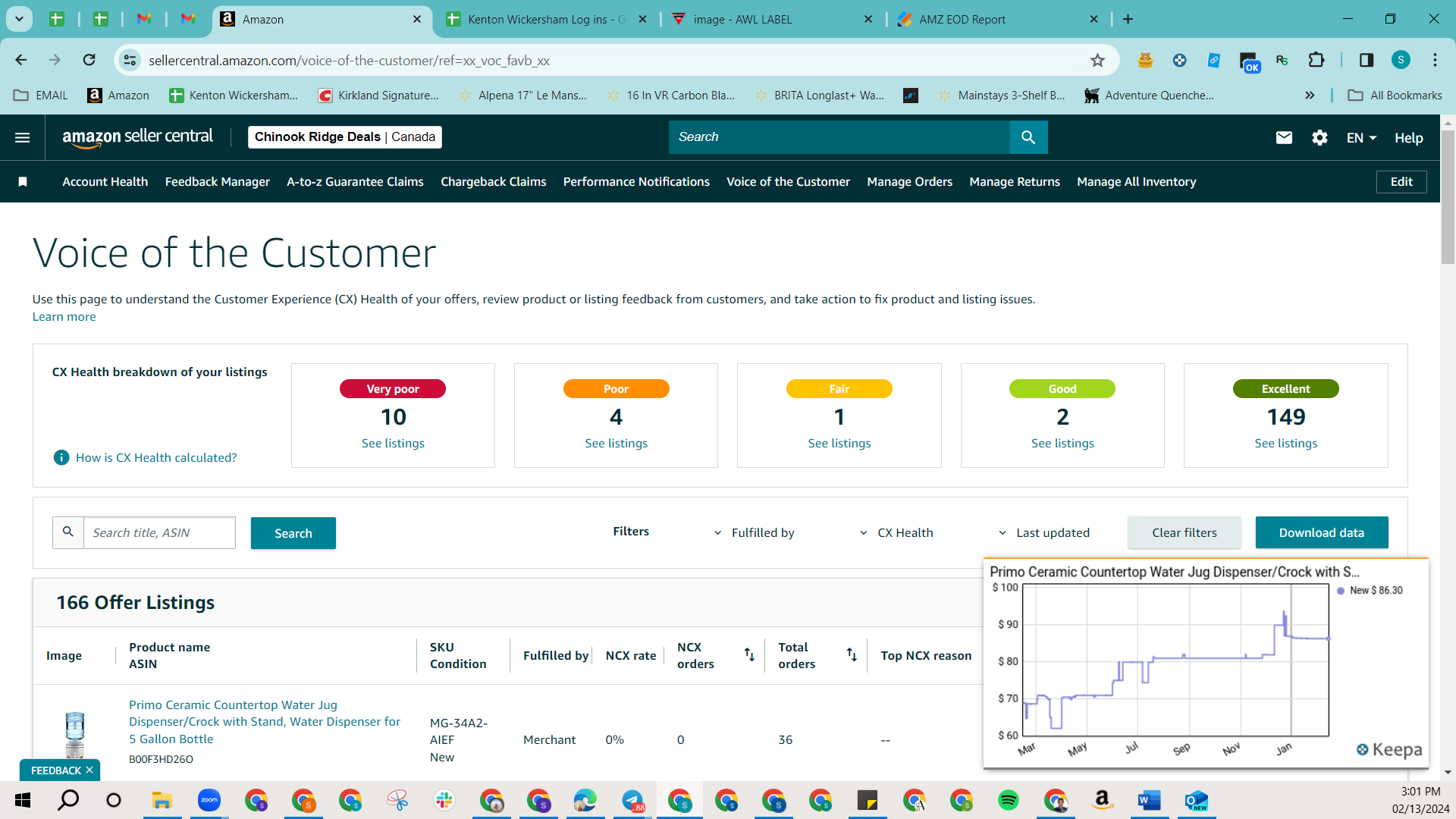Sort by NCX orders column arrows
Screen dimensions: 1456x819
click(x=749, y=654)
